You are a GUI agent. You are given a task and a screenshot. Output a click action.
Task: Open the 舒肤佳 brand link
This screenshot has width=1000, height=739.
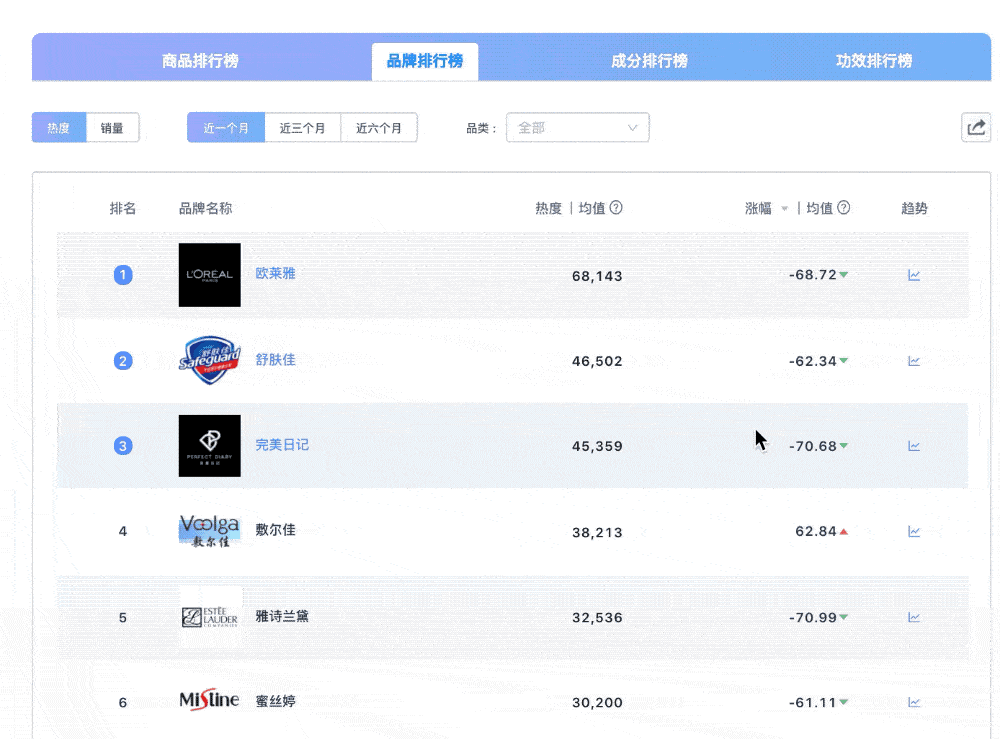276,360
